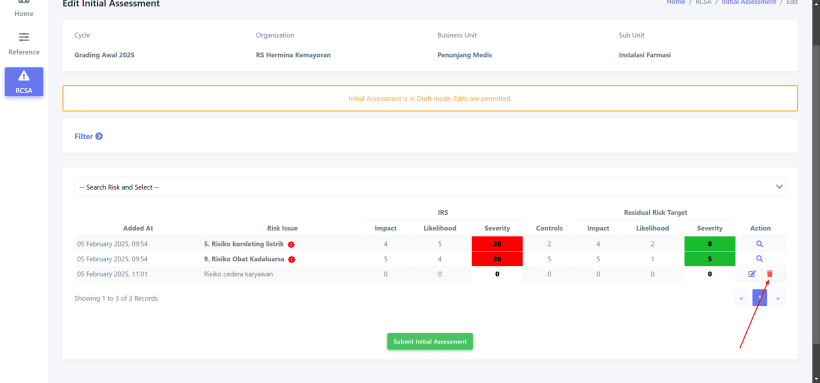Click the Edit Initial Assessment page title
Screen dimensions: 820x383
point(111,4)
